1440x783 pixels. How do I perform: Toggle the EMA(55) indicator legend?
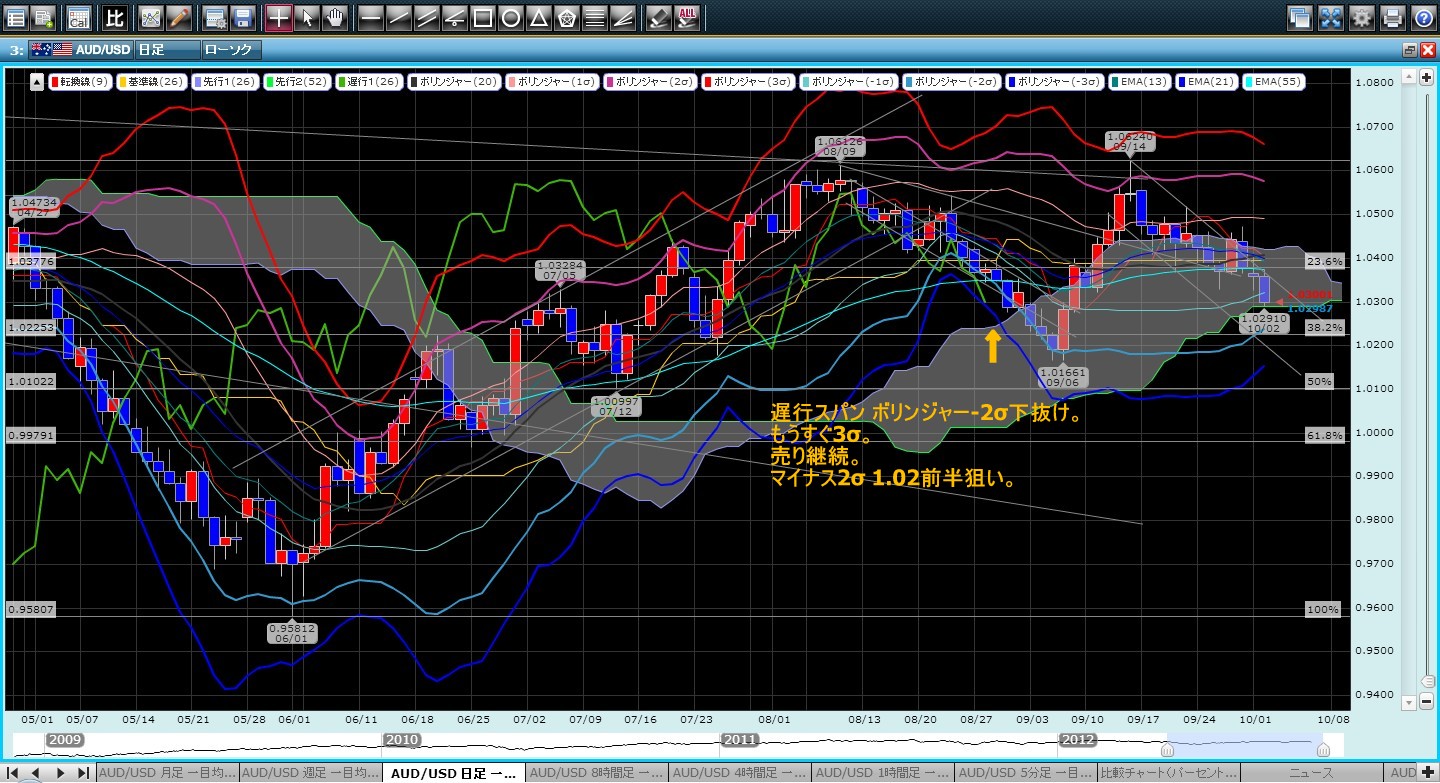pos(1274,82)
